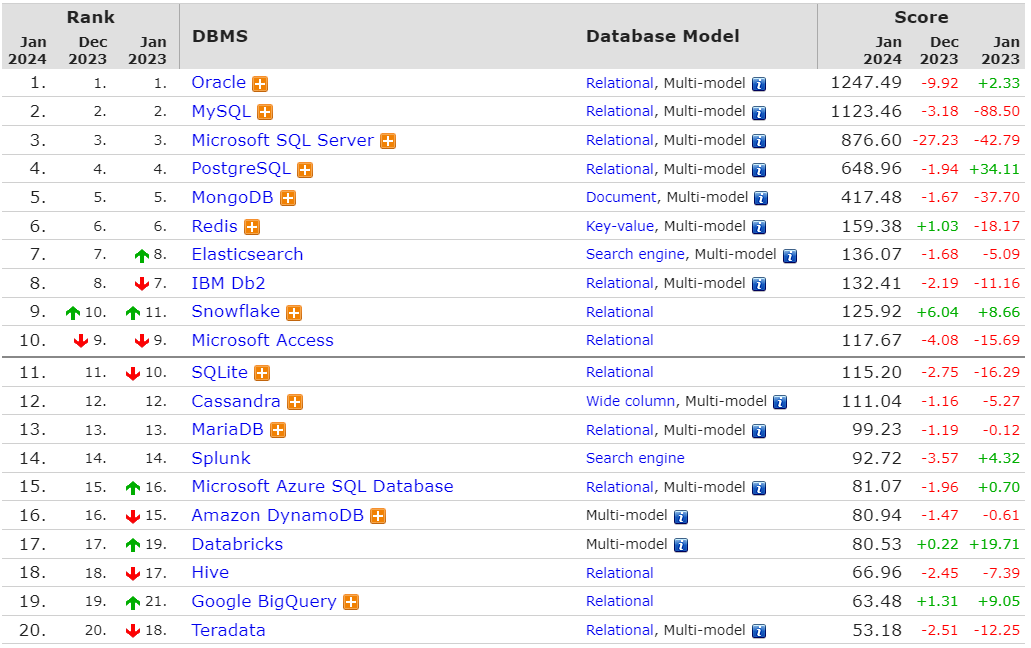This screenshot has width=1031, height=648.
Task: Open the Google BigQuery link
Action: click(264, 602)
